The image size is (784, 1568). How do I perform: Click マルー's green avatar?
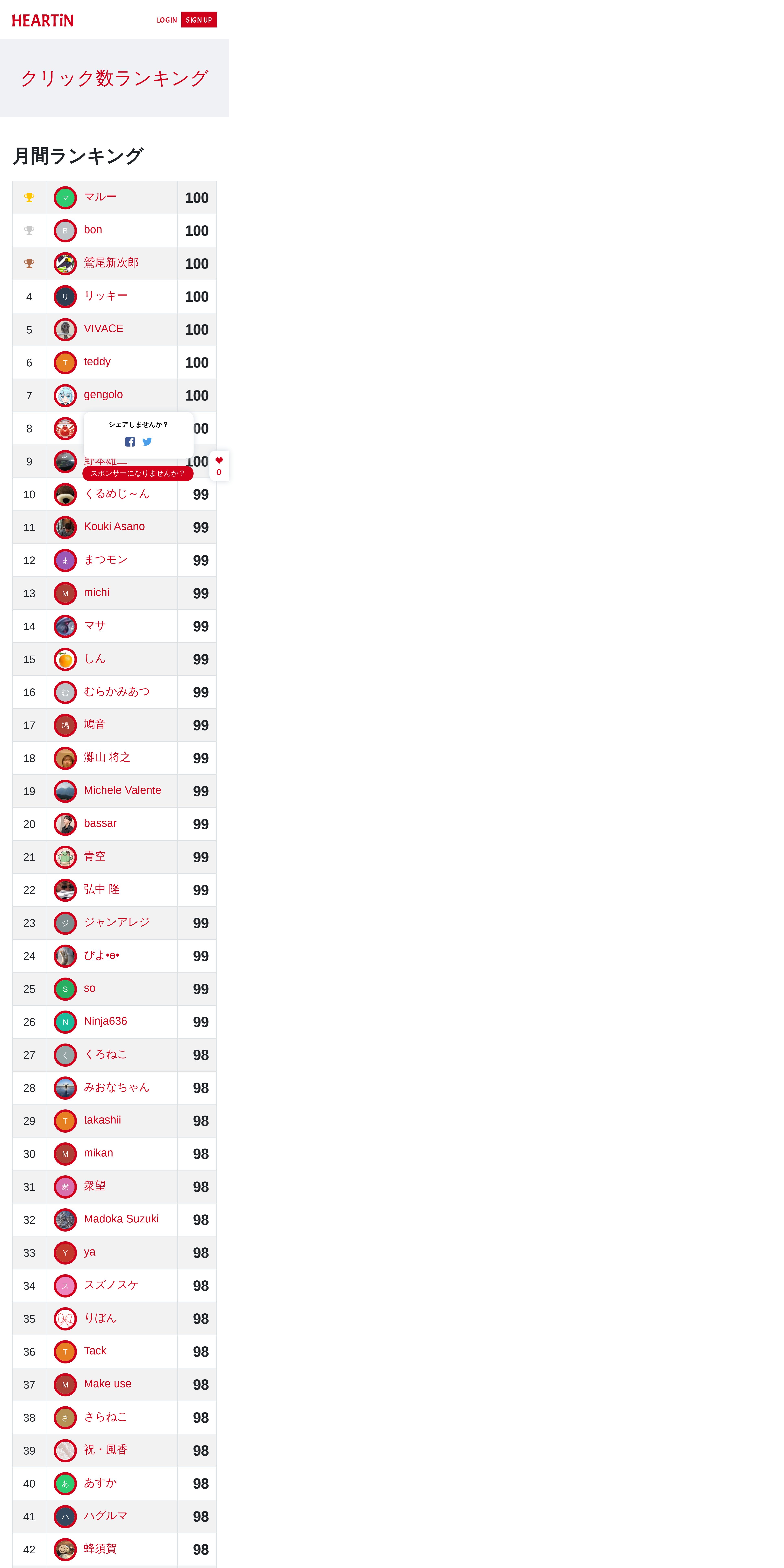tap(65, 197)
